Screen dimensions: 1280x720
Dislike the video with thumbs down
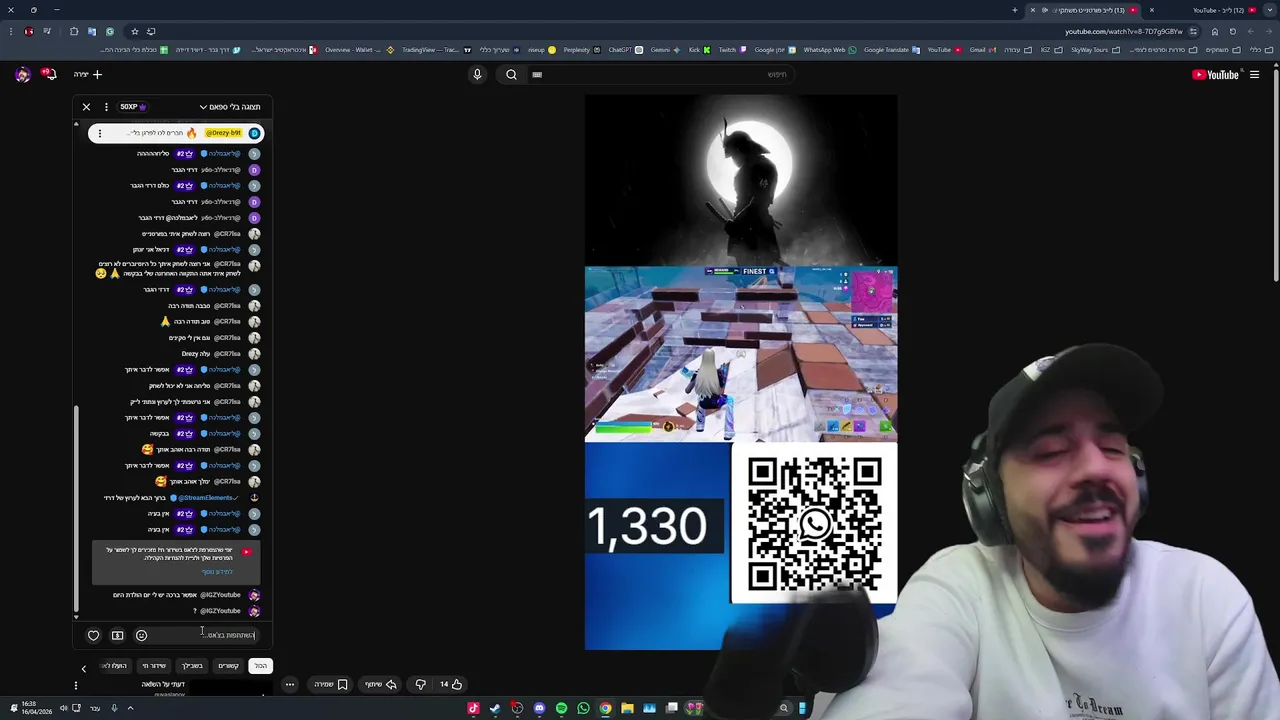[420, 684]
